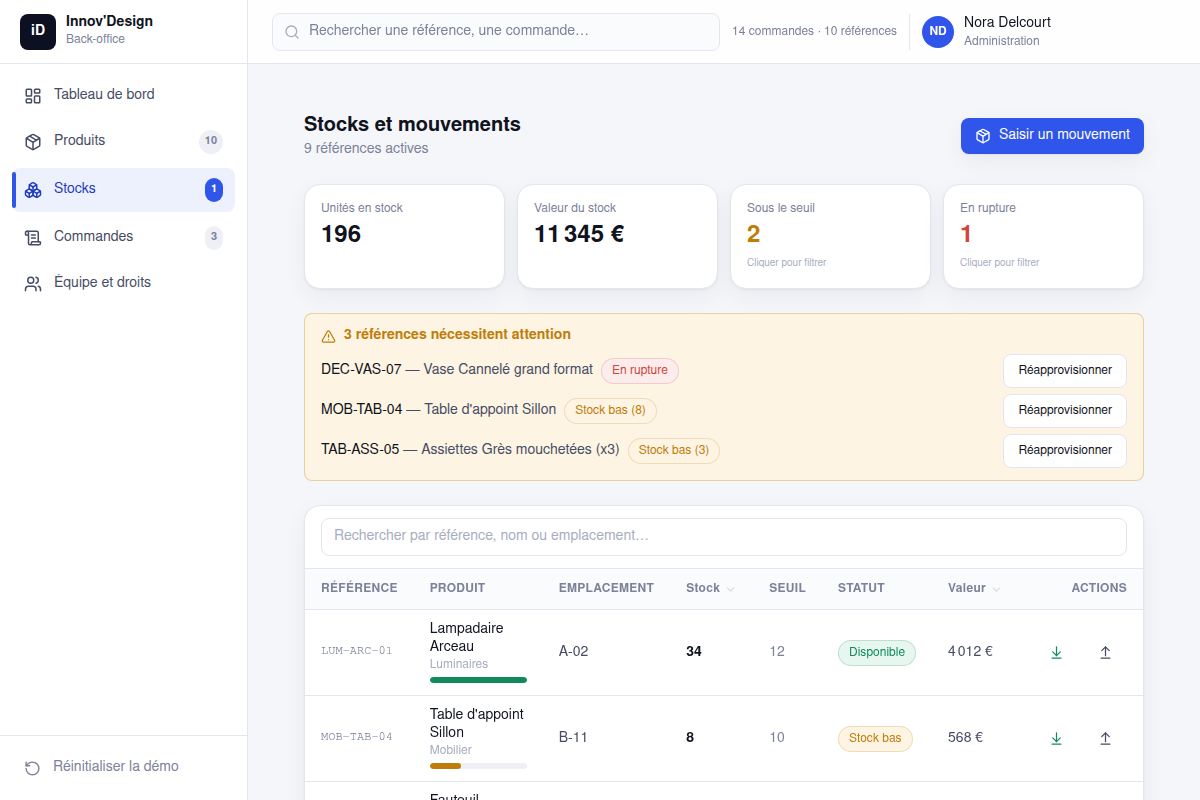This screenshot has height=800, width=1200.
Task: Click the 4 012 € value cell
Action: click(x=970, y=651)
